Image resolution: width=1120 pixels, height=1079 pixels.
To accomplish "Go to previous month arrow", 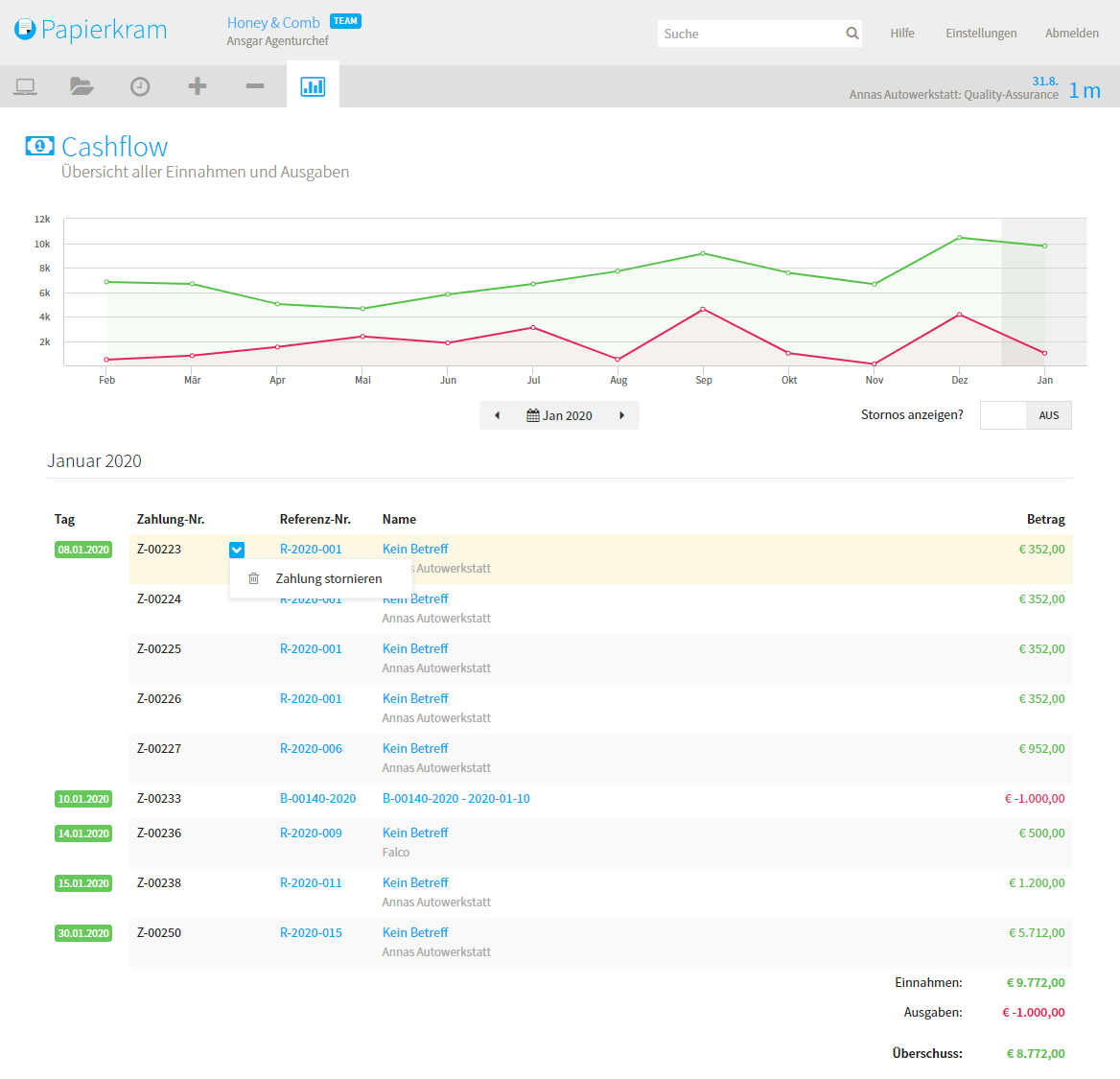I will click(497, 415).
